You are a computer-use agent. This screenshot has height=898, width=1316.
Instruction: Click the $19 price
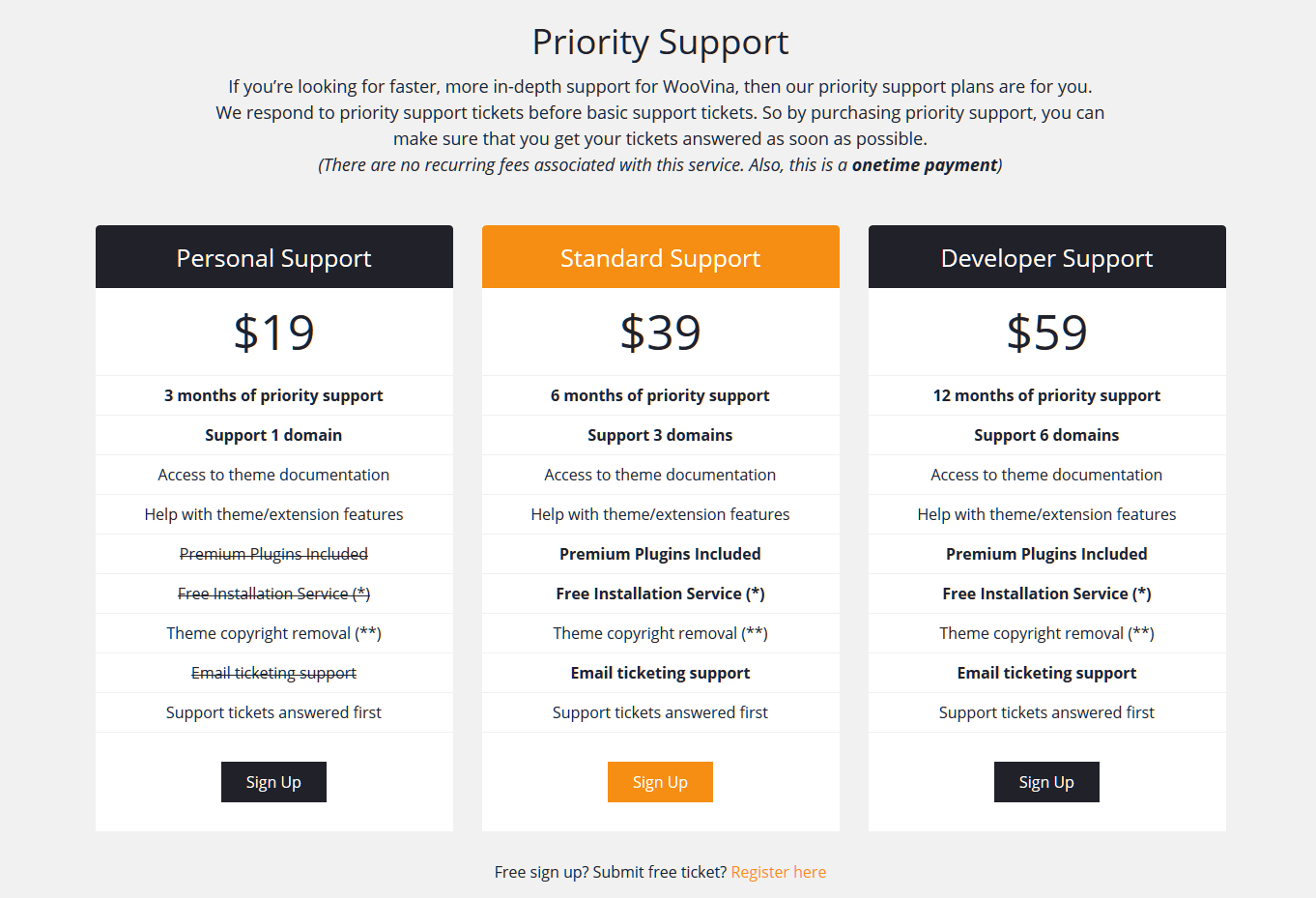click(x=274, y=333)
